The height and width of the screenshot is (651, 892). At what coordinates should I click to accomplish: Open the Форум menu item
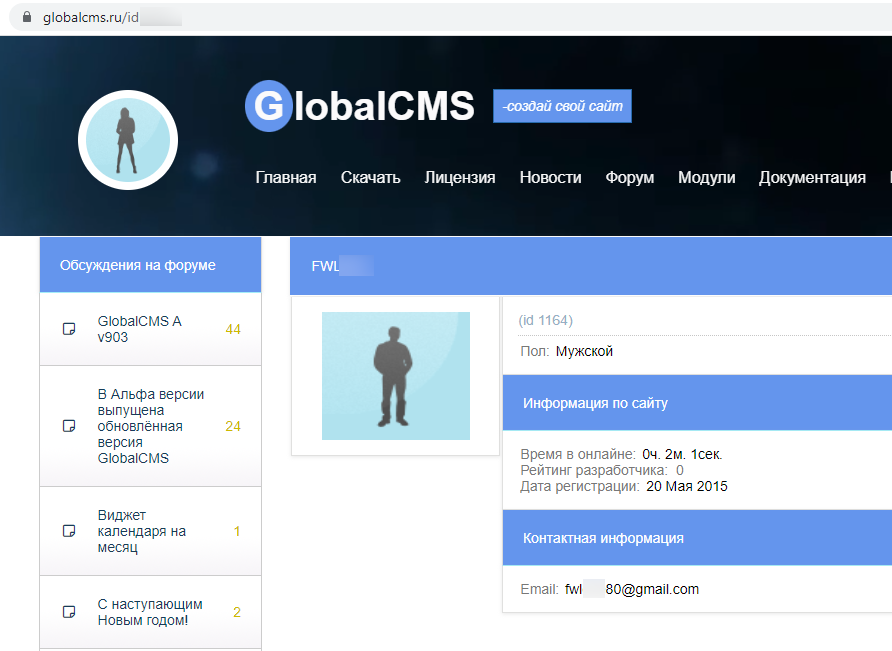[x=629, y=178]
